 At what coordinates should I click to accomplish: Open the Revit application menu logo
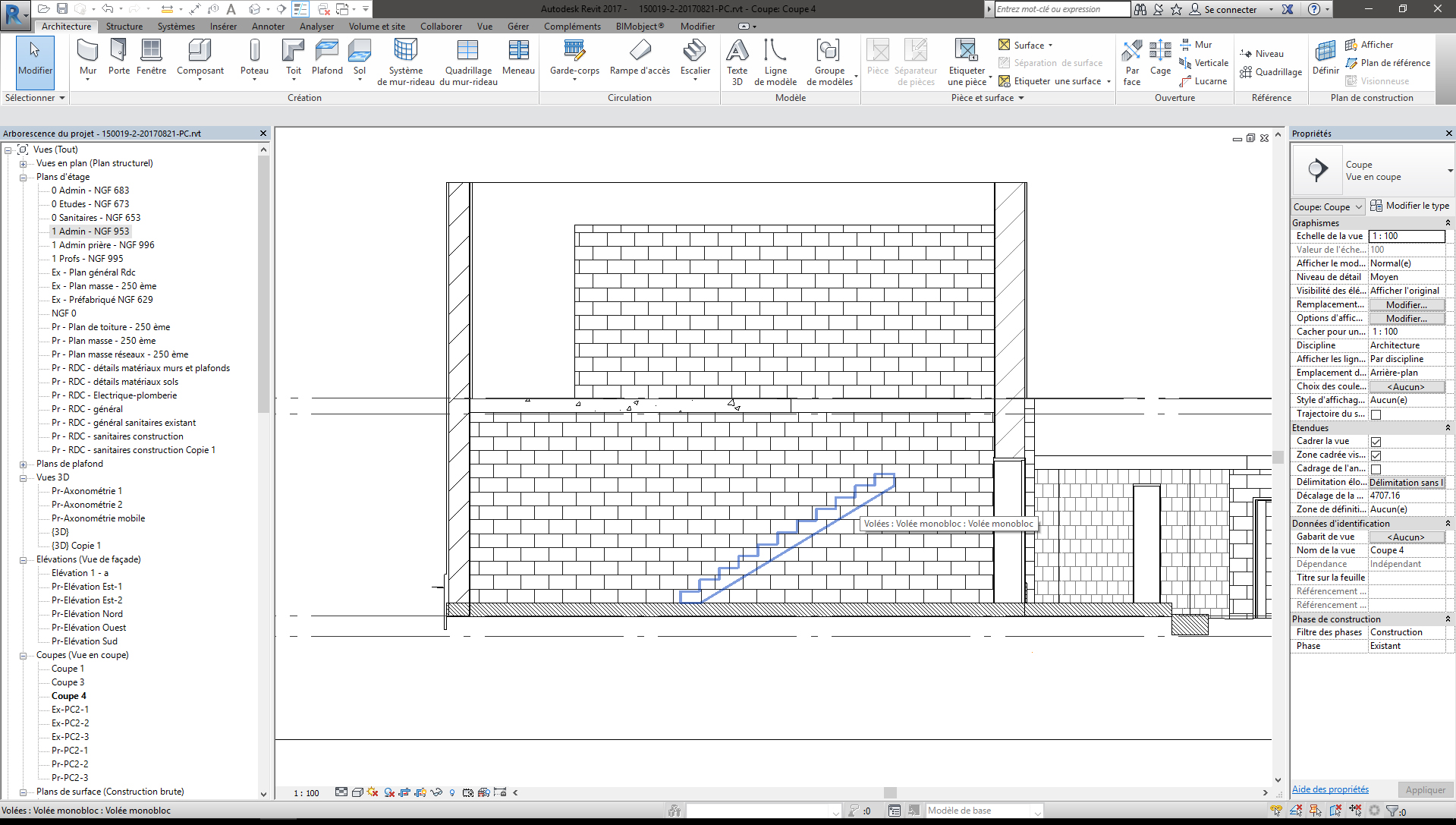(x=15, y=14)
